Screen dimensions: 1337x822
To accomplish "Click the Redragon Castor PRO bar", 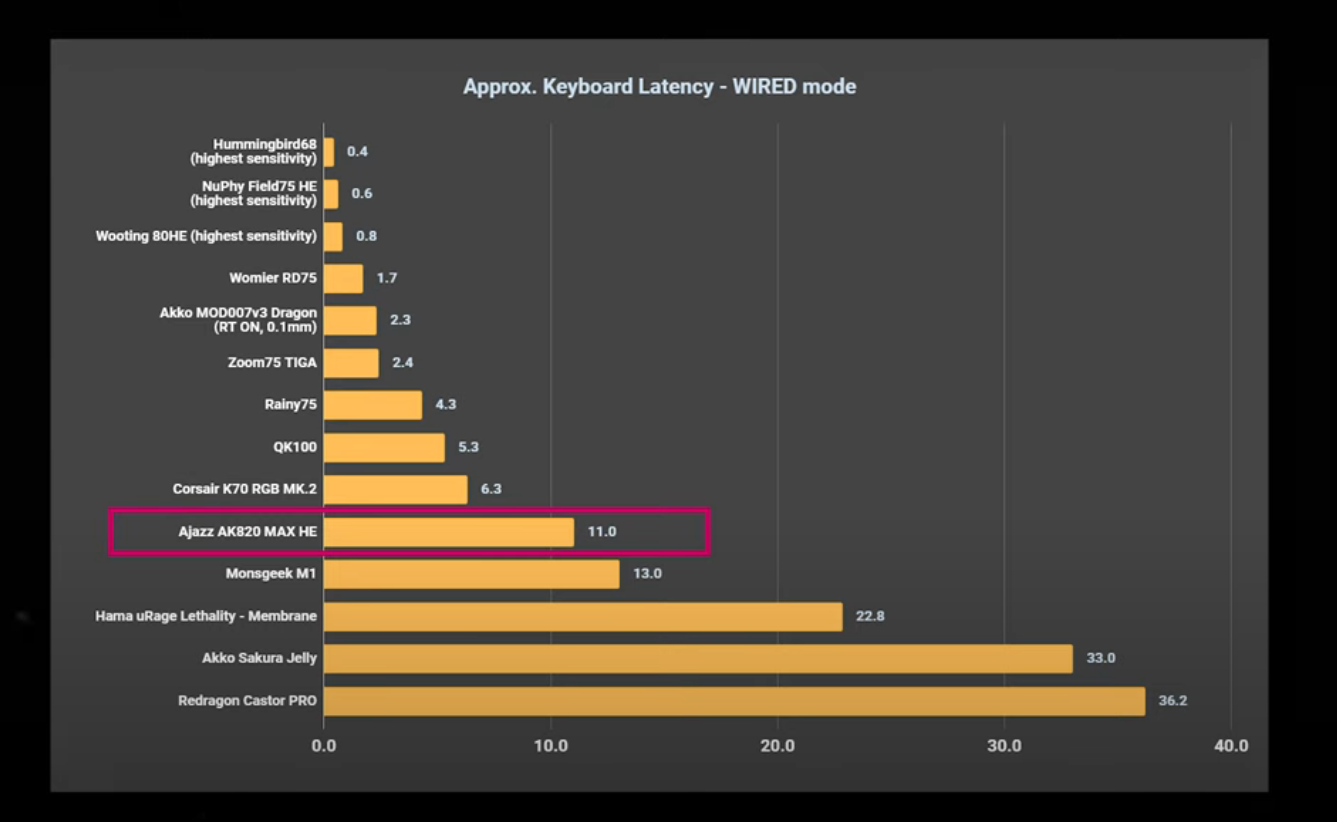I will pos(734,701).
